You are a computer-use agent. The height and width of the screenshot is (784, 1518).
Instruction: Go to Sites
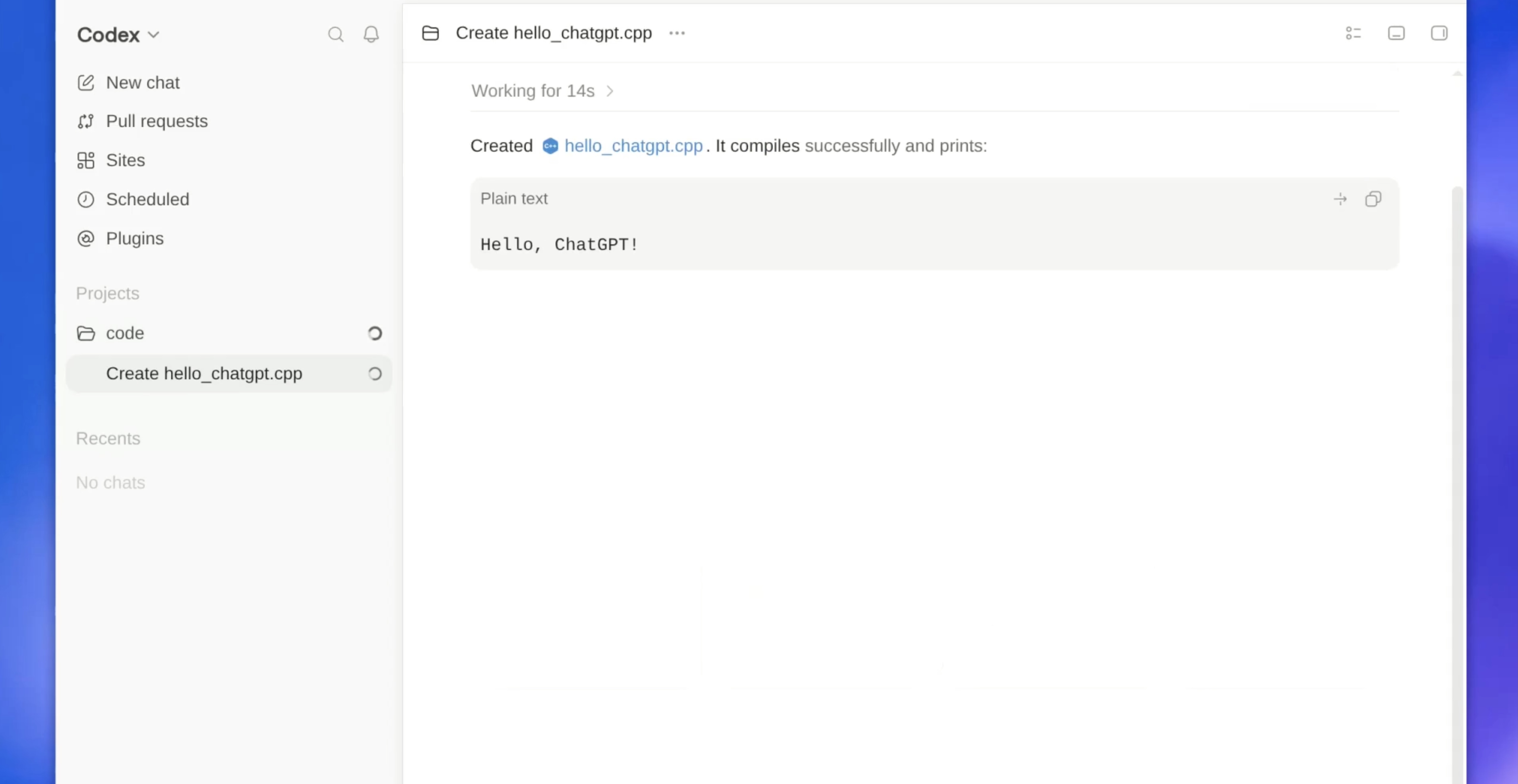click(111, 160)
